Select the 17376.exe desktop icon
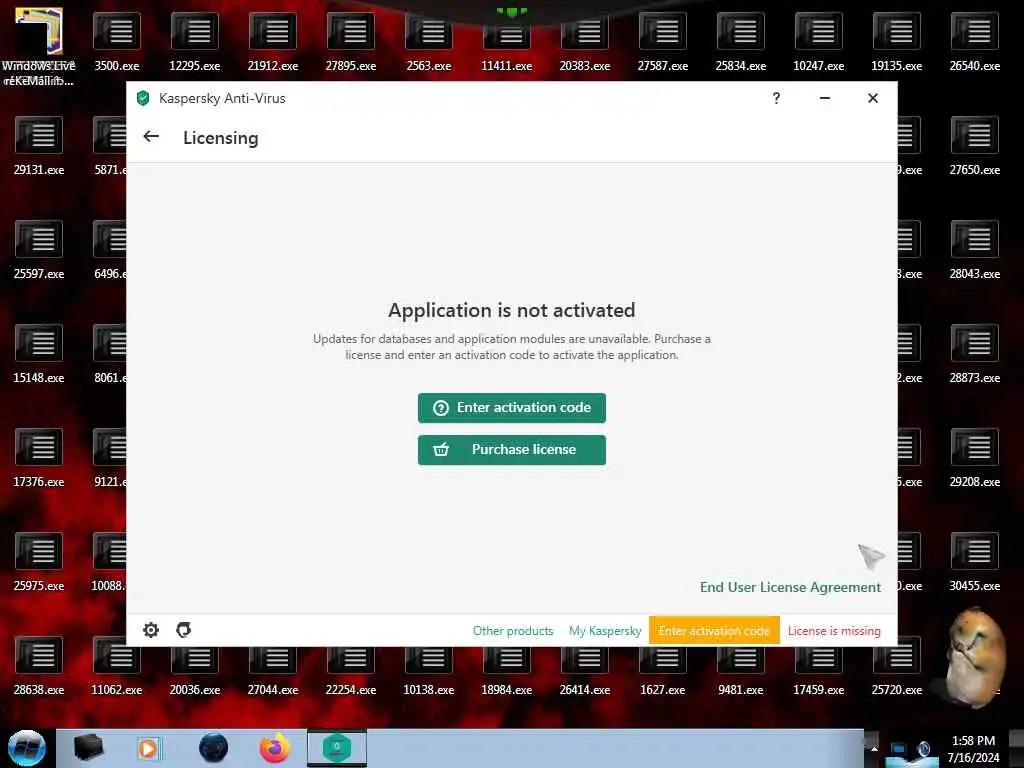Viewport: 1024px width, 768px height. [x=39, y=458]
